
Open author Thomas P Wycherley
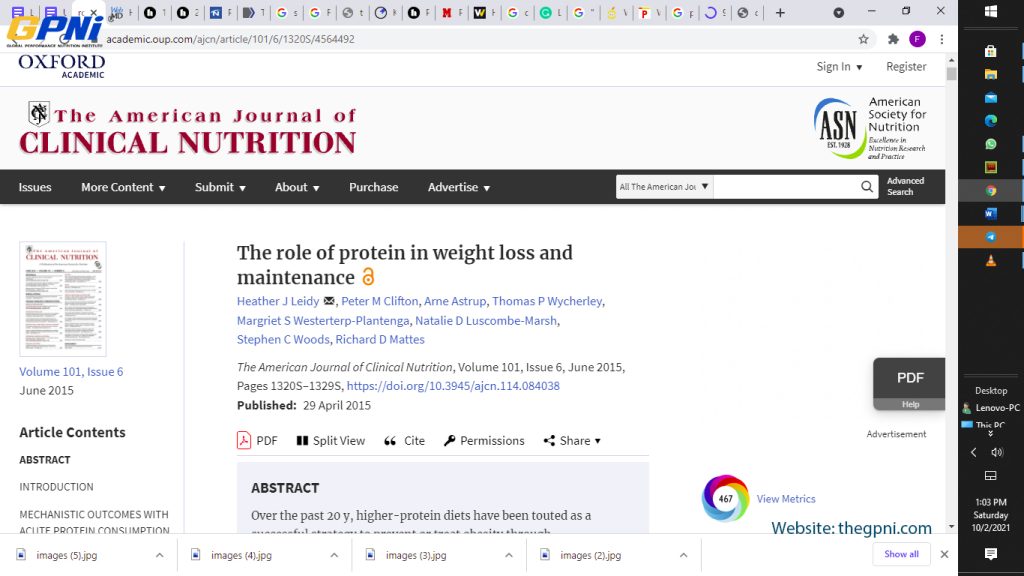(x=547, y=301)
